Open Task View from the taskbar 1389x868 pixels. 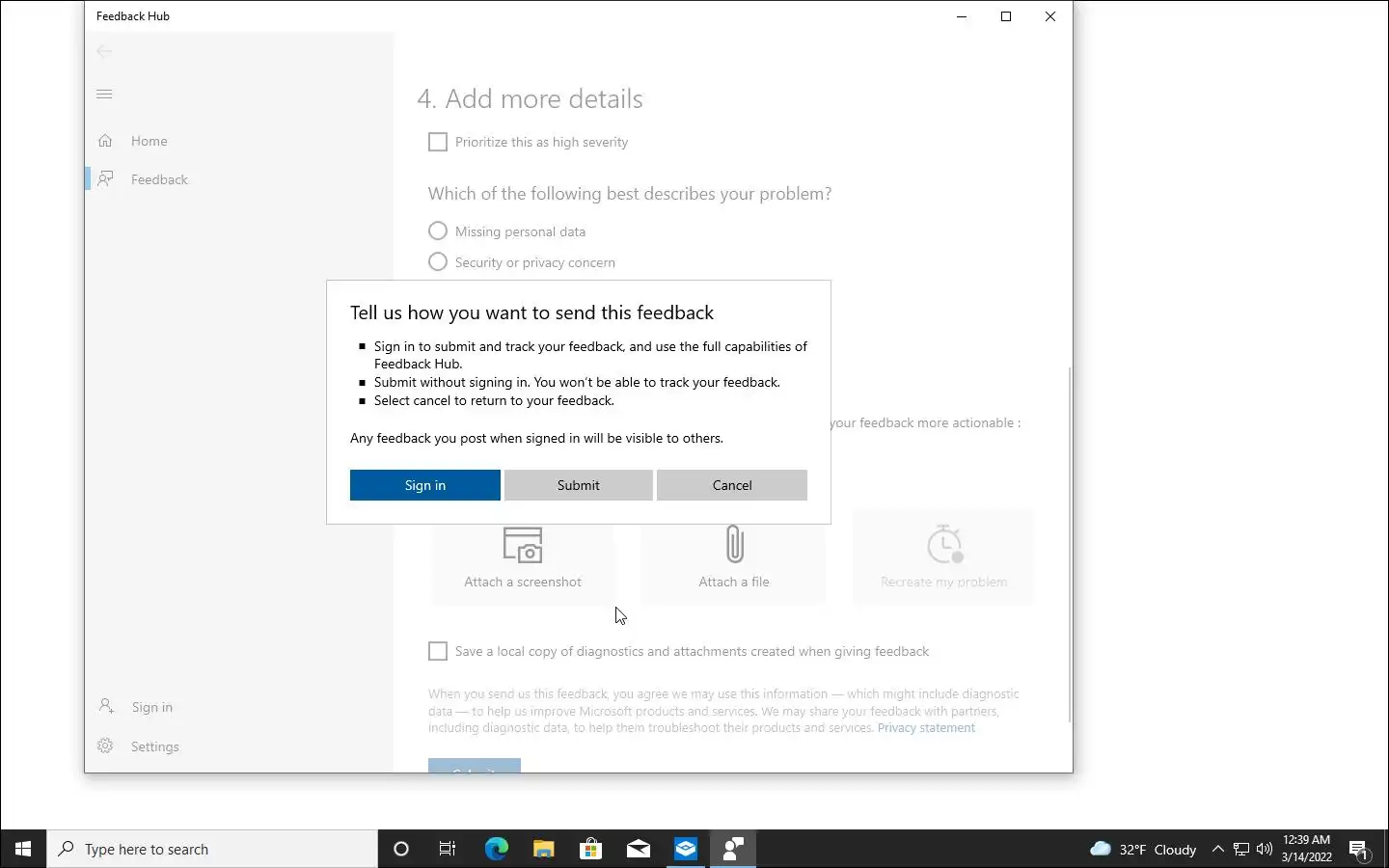coord(448,849)
